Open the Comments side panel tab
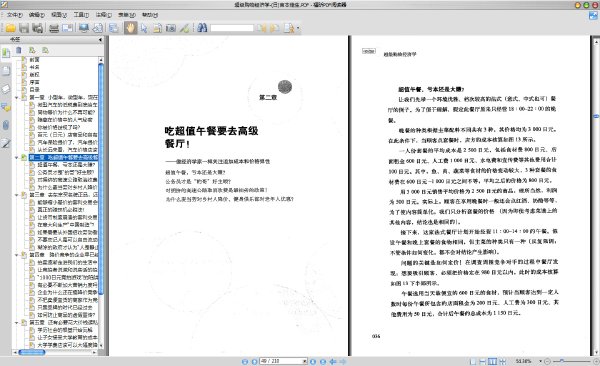The height and width of the screenshot is (366, 600). [6, 107]
